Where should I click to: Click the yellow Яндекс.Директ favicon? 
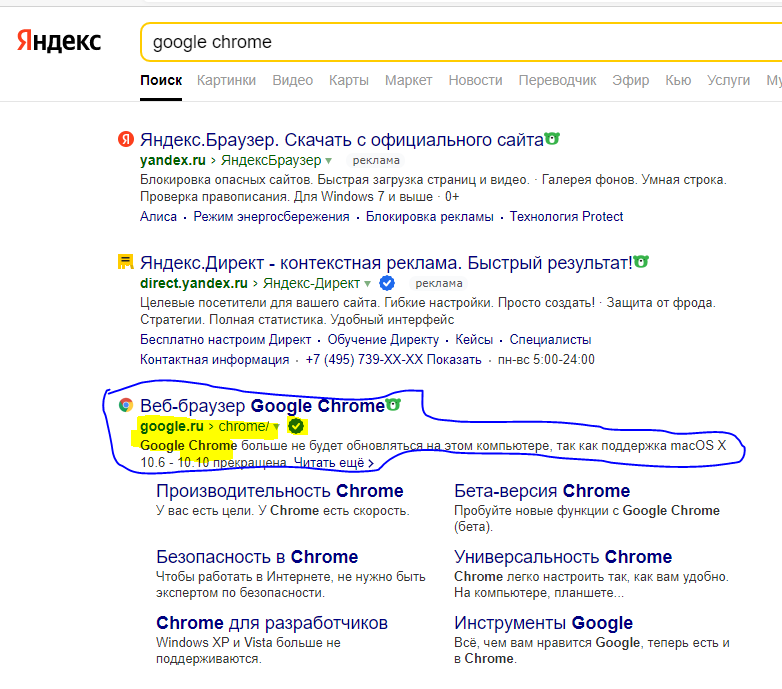coord(126,262)
